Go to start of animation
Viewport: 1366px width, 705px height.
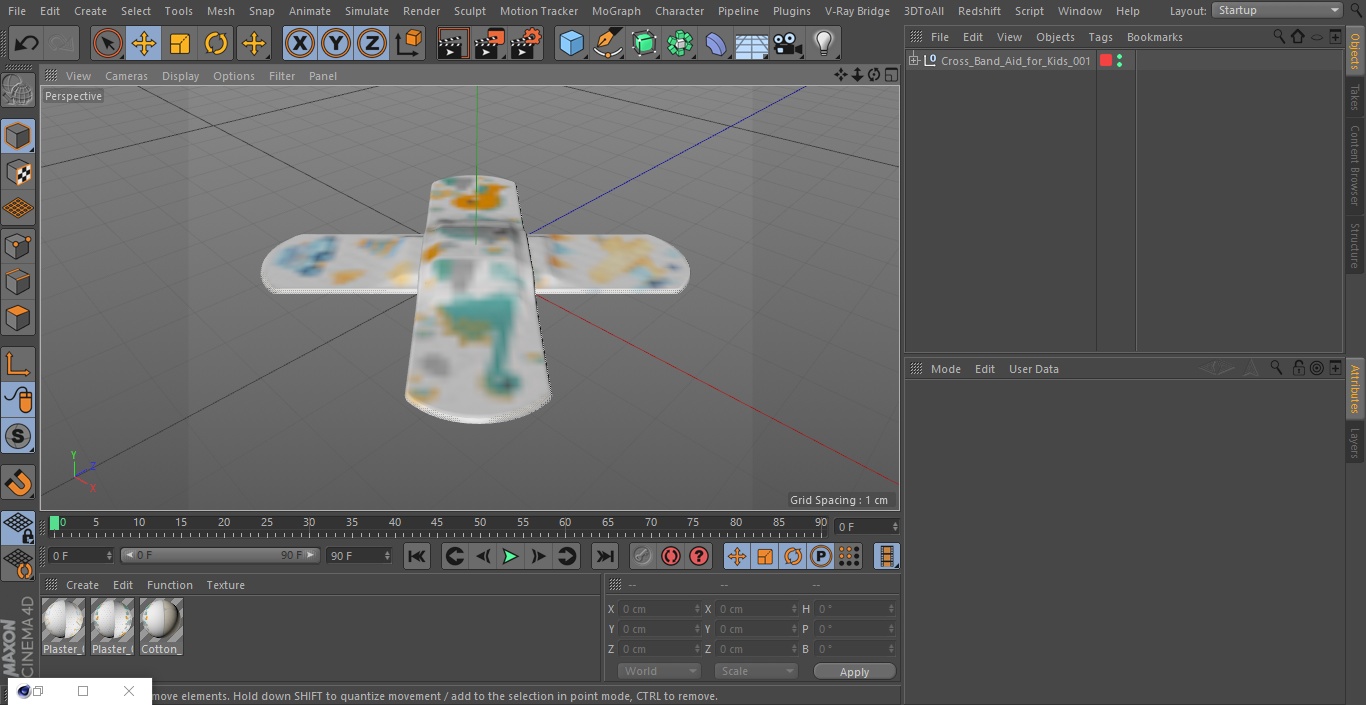417,556
